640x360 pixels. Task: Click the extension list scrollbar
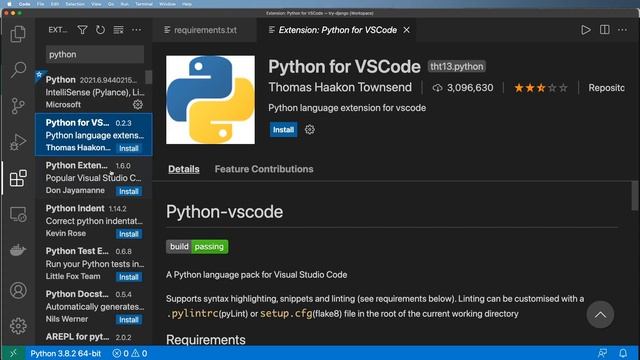149,78
